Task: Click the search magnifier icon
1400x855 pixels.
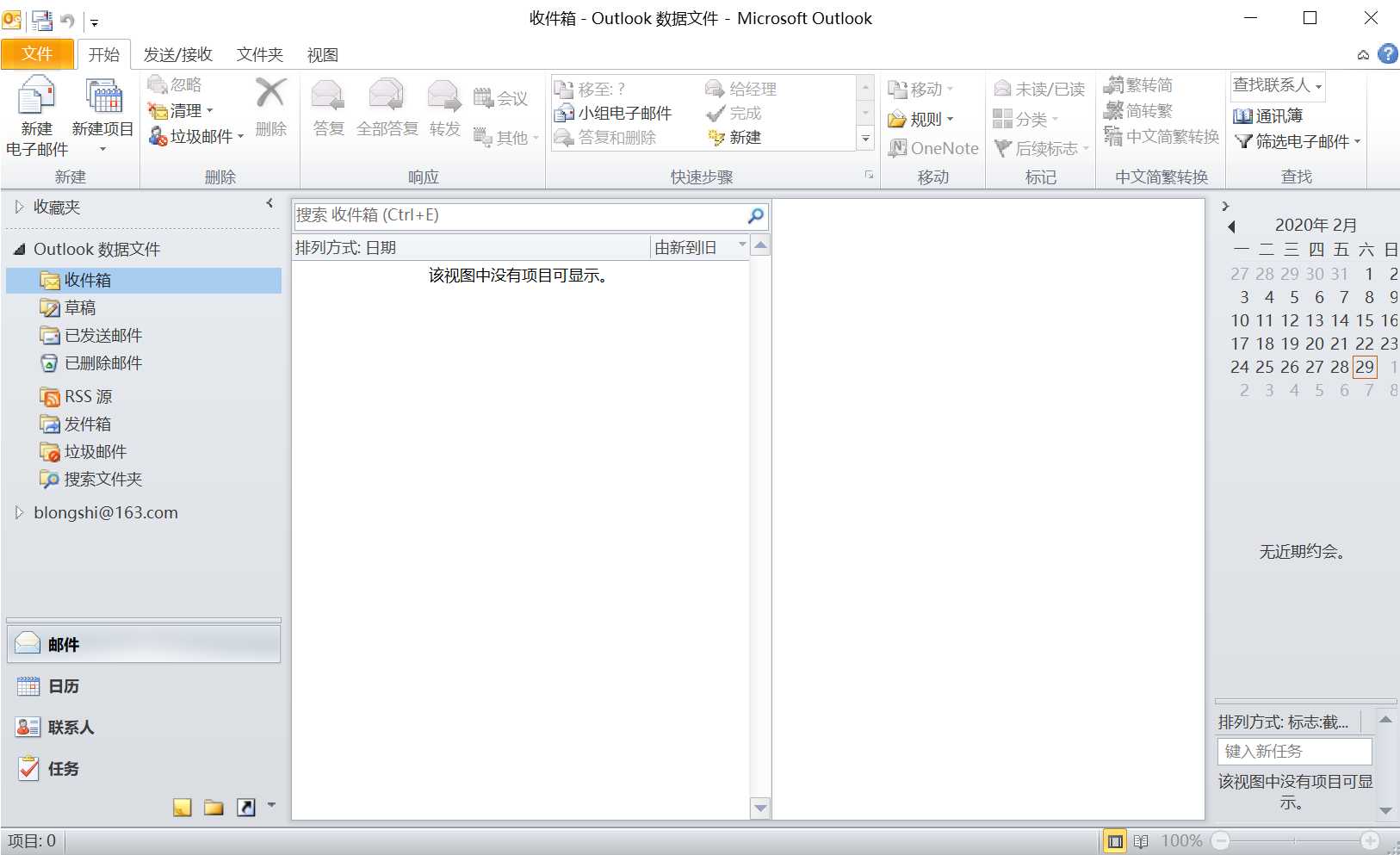Action: [756, 215]
